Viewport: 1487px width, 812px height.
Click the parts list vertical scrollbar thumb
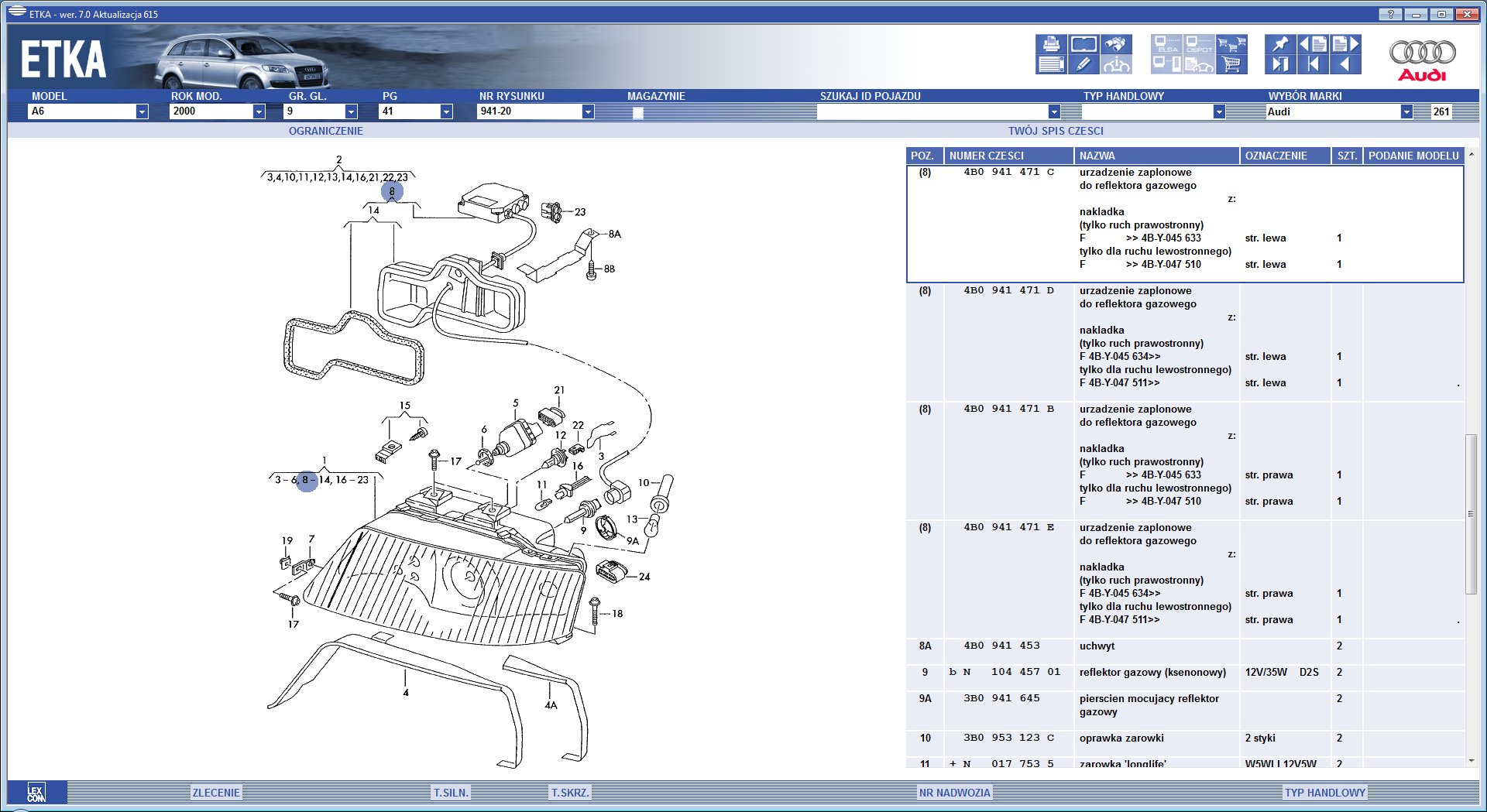click(x=1471, y=514)
